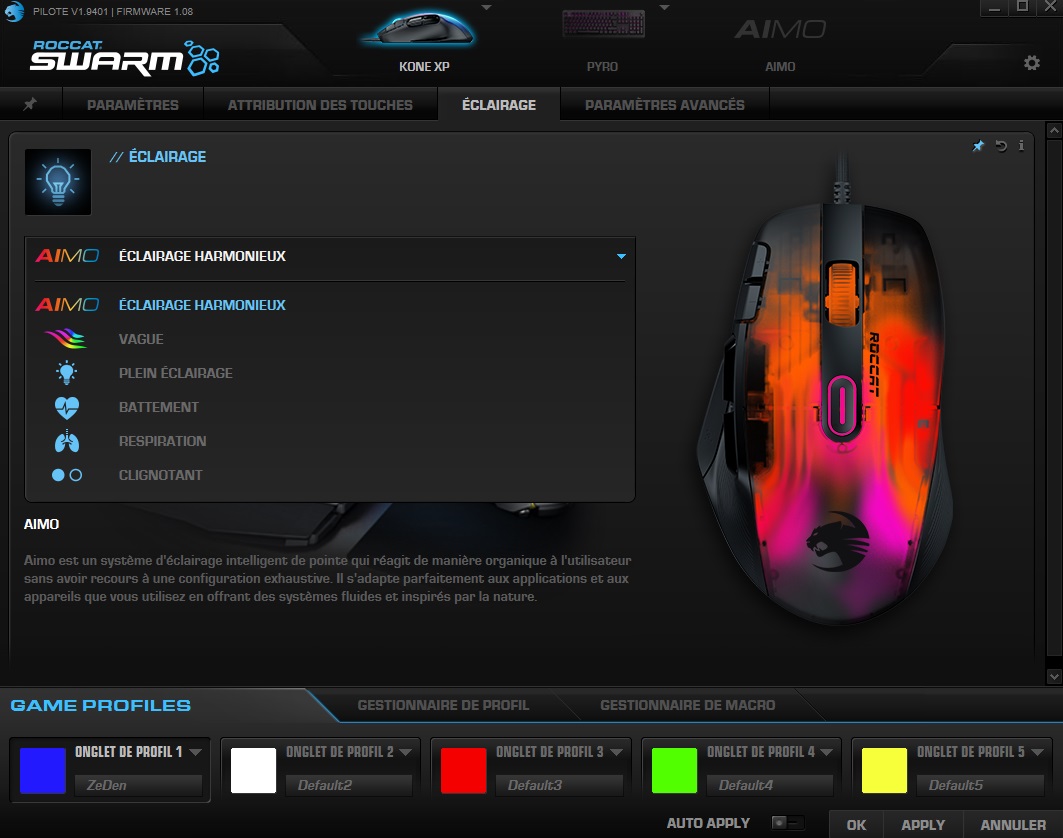Open the Kone XP device dropdown arrow
The width and height of the screenshot is (1063, 838).
point(487,8)
